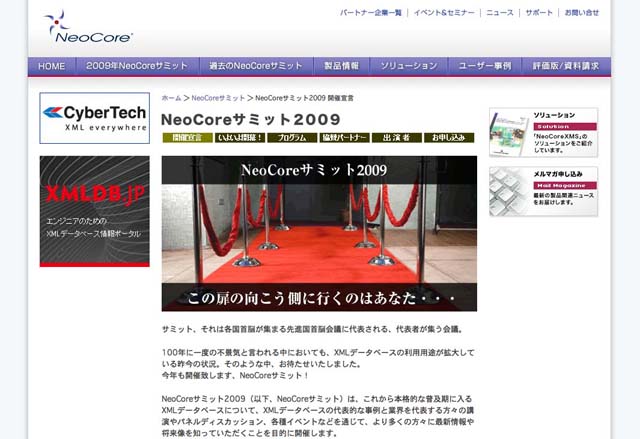Viewport: 640px width, 439px height.
Task: Click the NeoCoreサミット breadcrumb link
Action: (x=218, y=98)
